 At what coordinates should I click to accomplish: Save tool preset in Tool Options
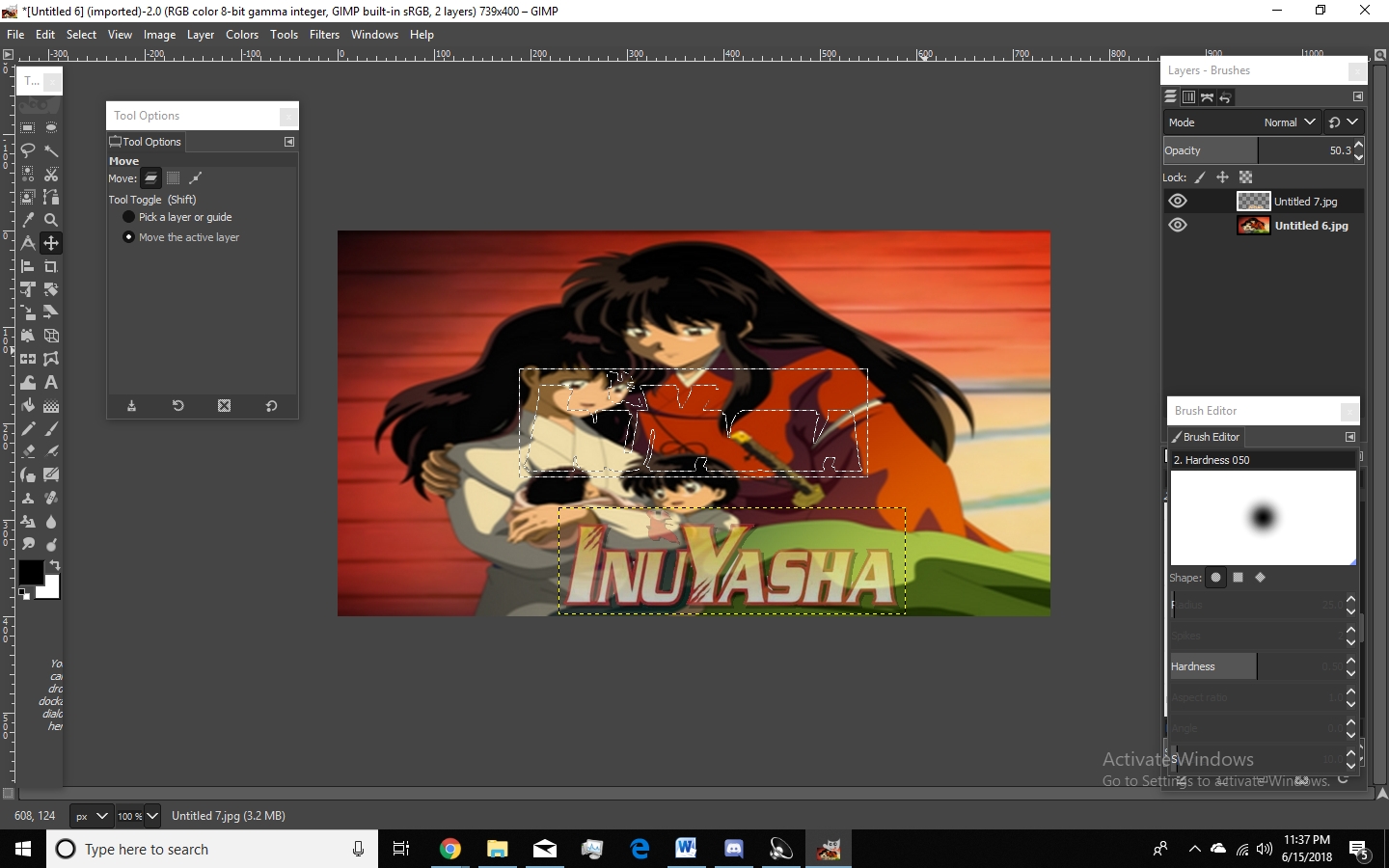point(132,406)
